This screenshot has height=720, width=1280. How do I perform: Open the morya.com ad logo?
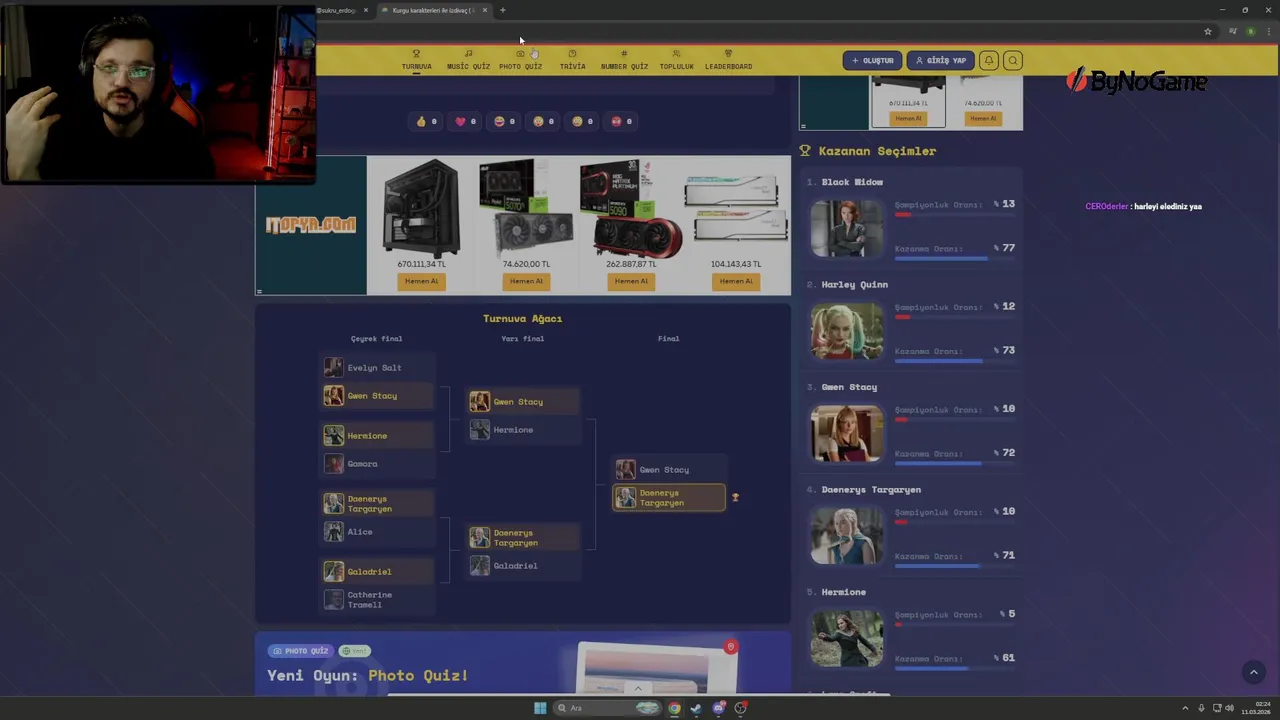tap(311, 225)
